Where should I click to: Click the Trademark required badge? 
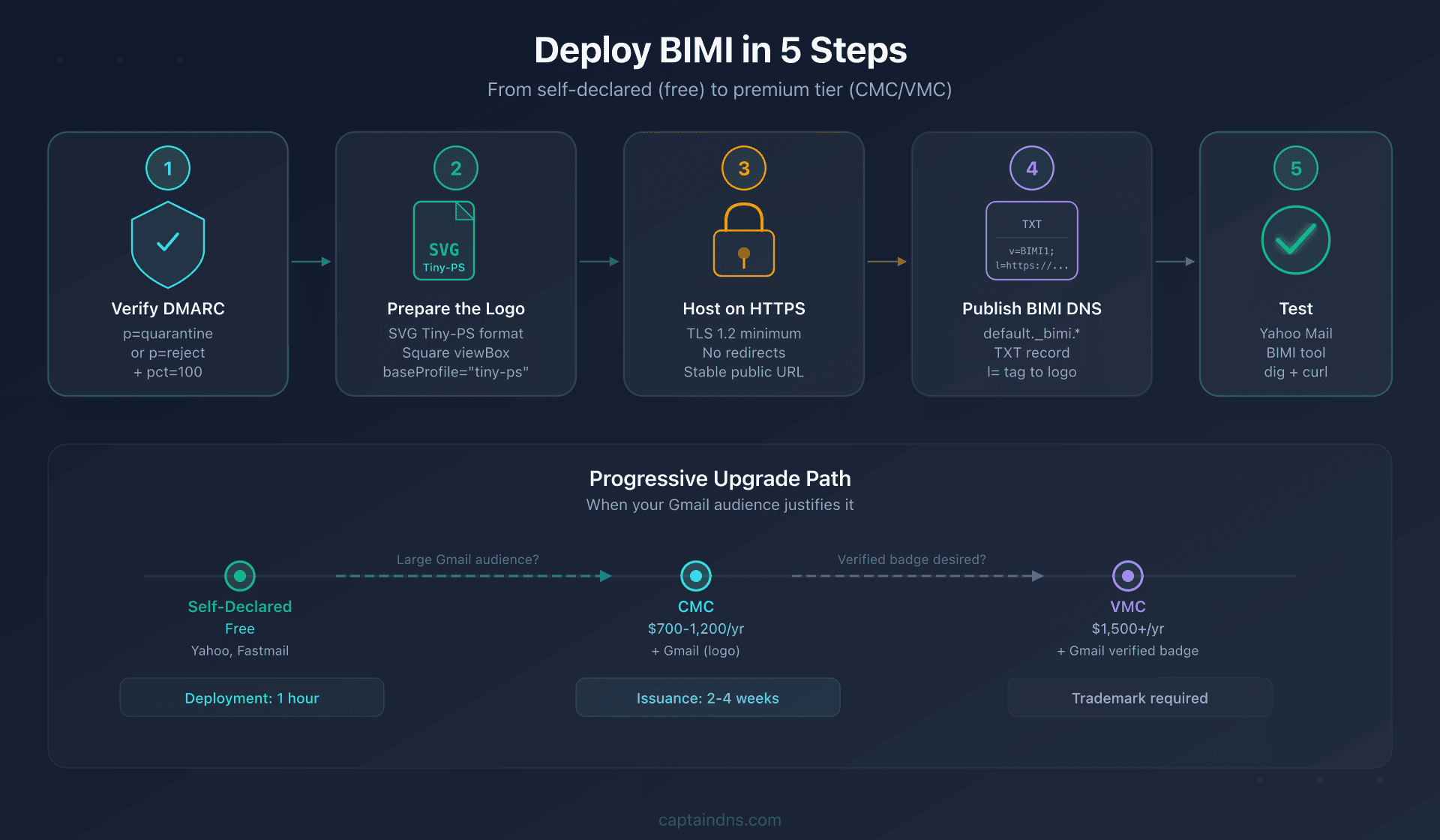(1140, 697)
